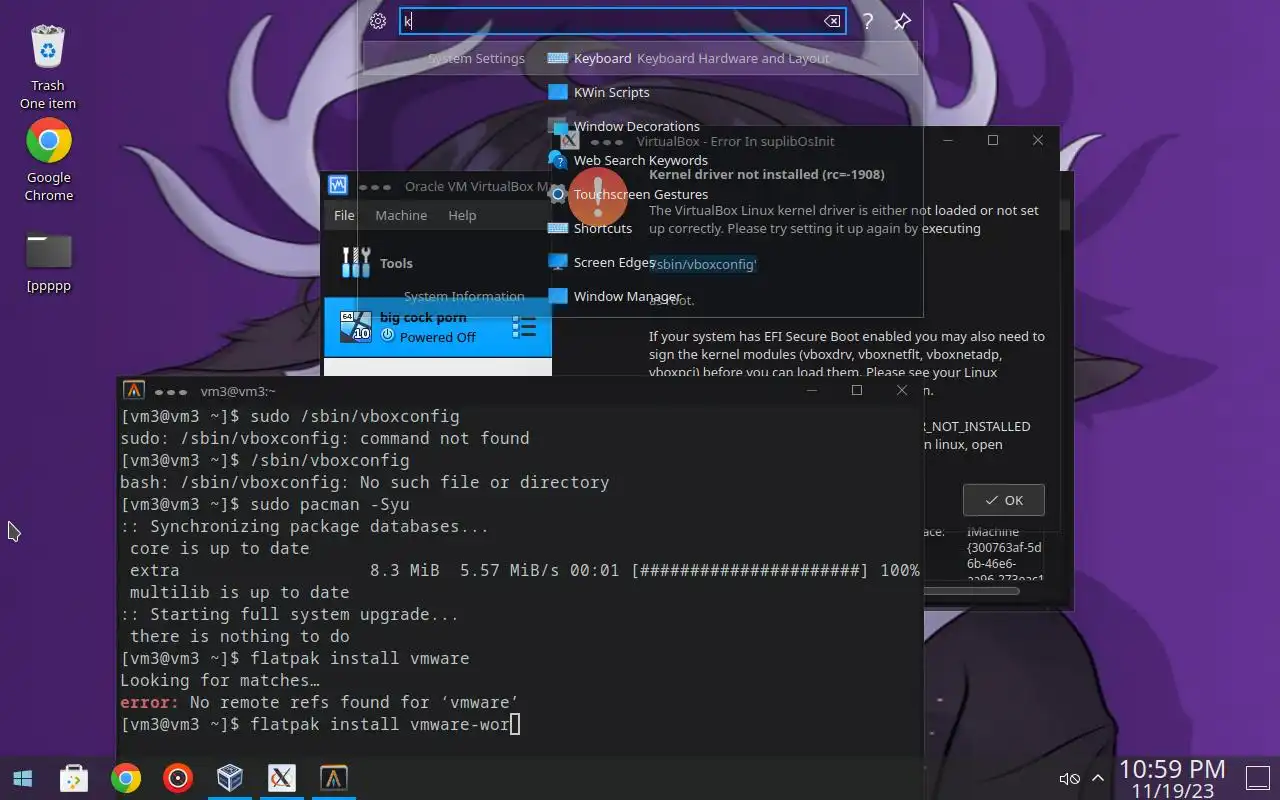Expand hidden system tray icons arrow
This screenshot has width=1280, height=800.
coord(1098,778)
